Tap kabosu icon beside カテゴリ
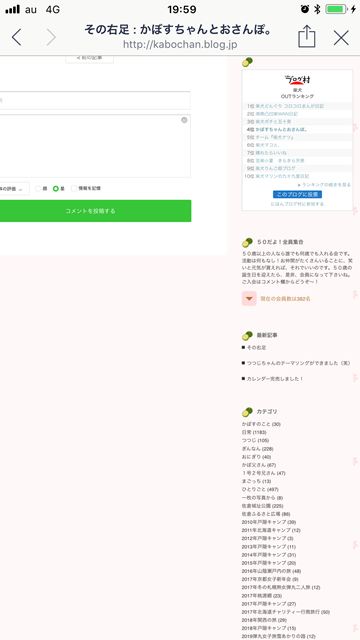360x640 pixels. point(247,412)
